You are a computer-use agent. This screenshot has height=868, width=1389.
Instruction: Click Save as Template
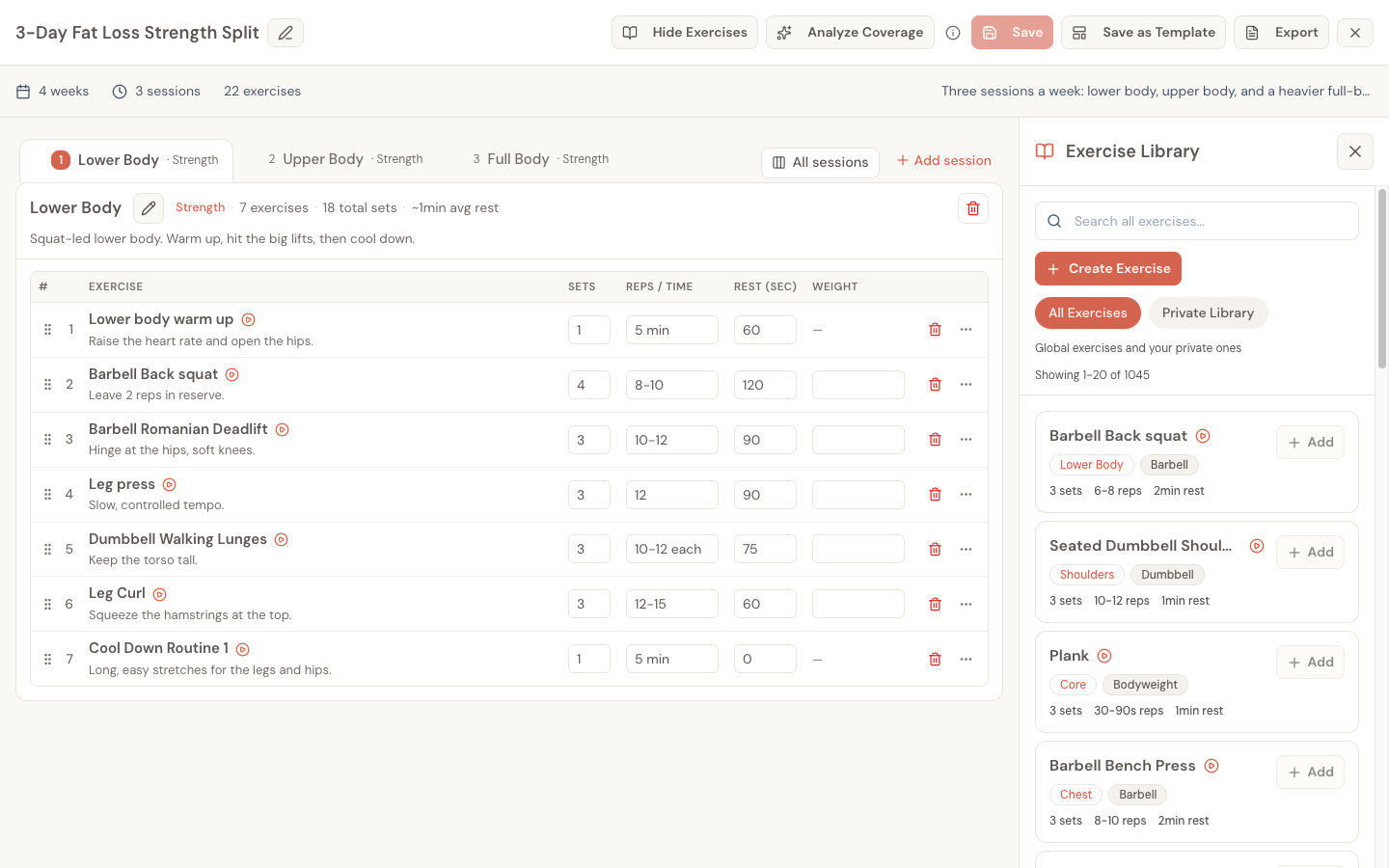(x=1143, y=33)
